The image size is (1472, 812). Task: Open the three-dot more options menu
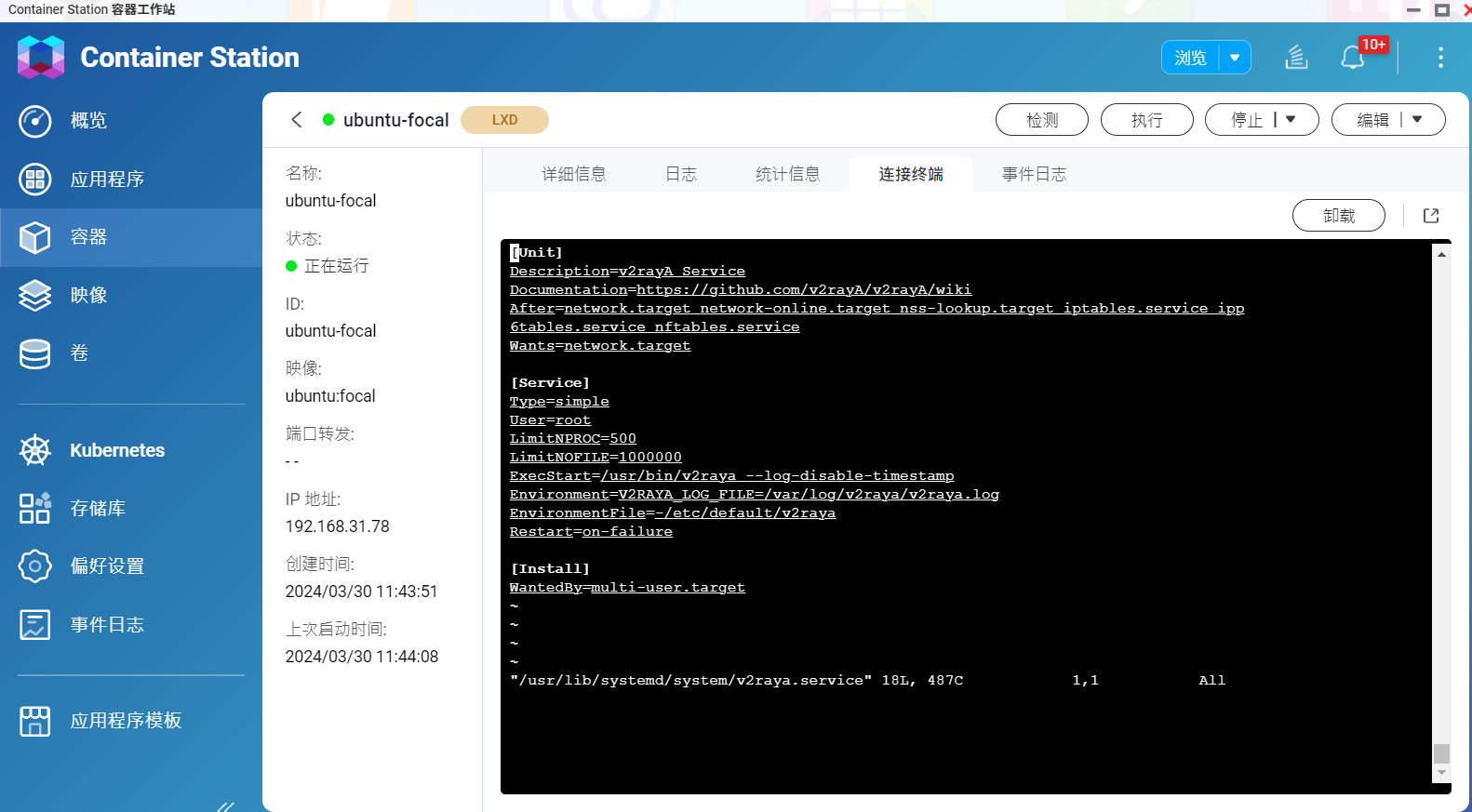pyautogui.click(x=1440, y=58)
